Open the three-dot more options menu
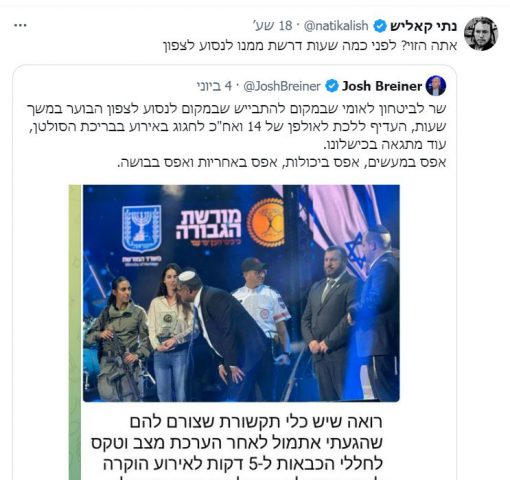 (x=20, y=25)
